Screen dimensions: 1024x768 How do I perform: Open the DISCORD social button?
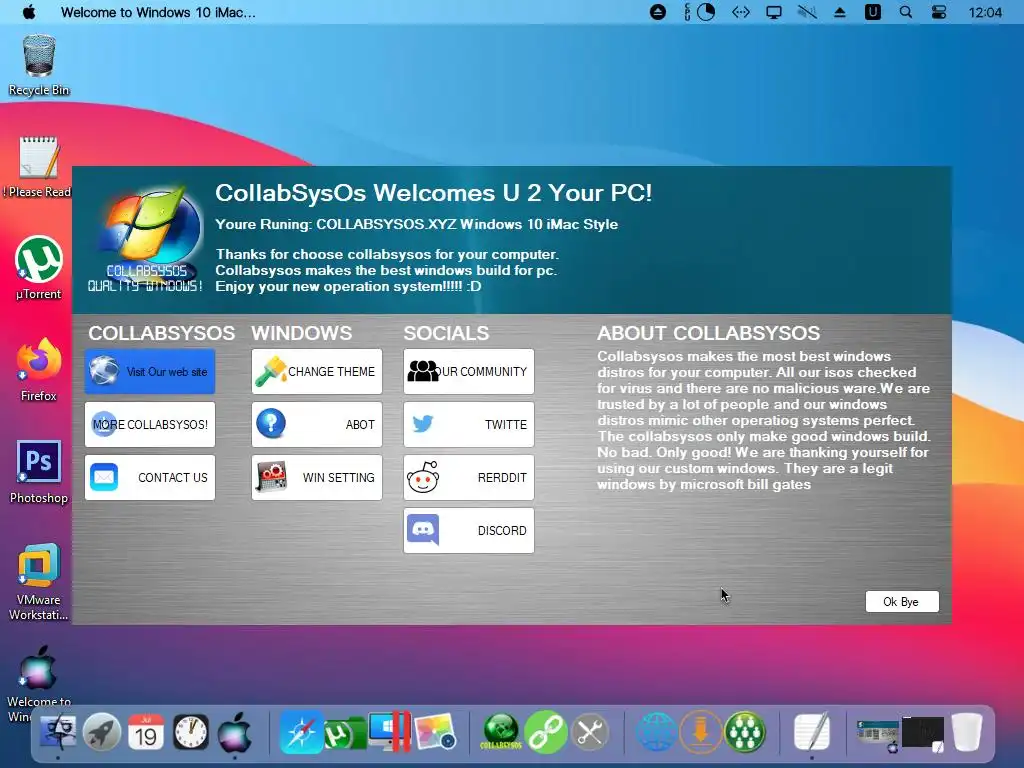pyautogui.click(x=469, y=530)
